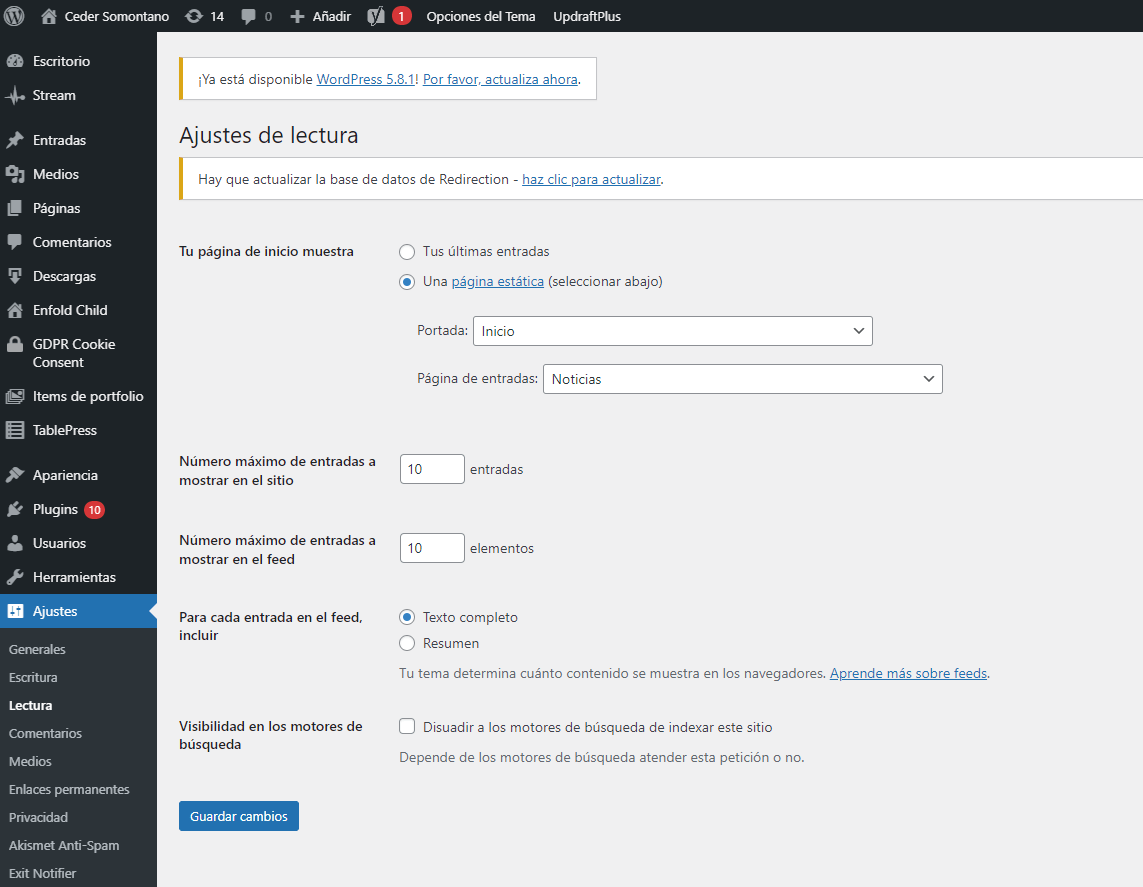Open UpdraftPlus in the admin bar
The width and height of the screenshot is (1143, 887).
[x=587, y=16]
